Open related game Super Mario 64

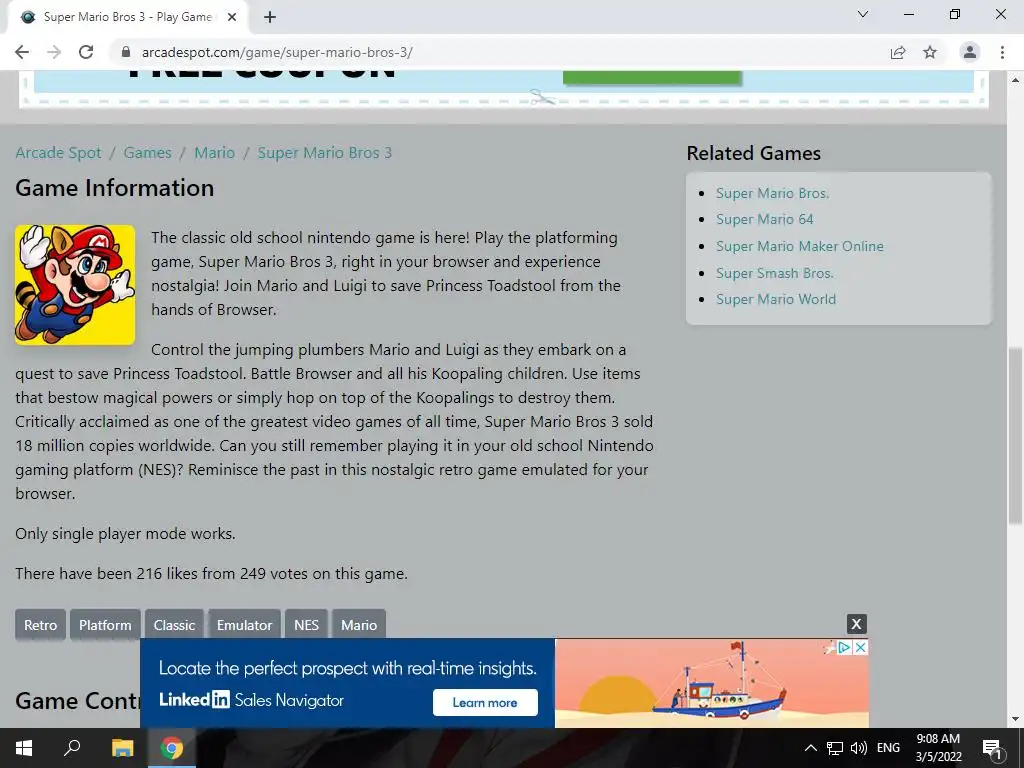pos(765,219)
